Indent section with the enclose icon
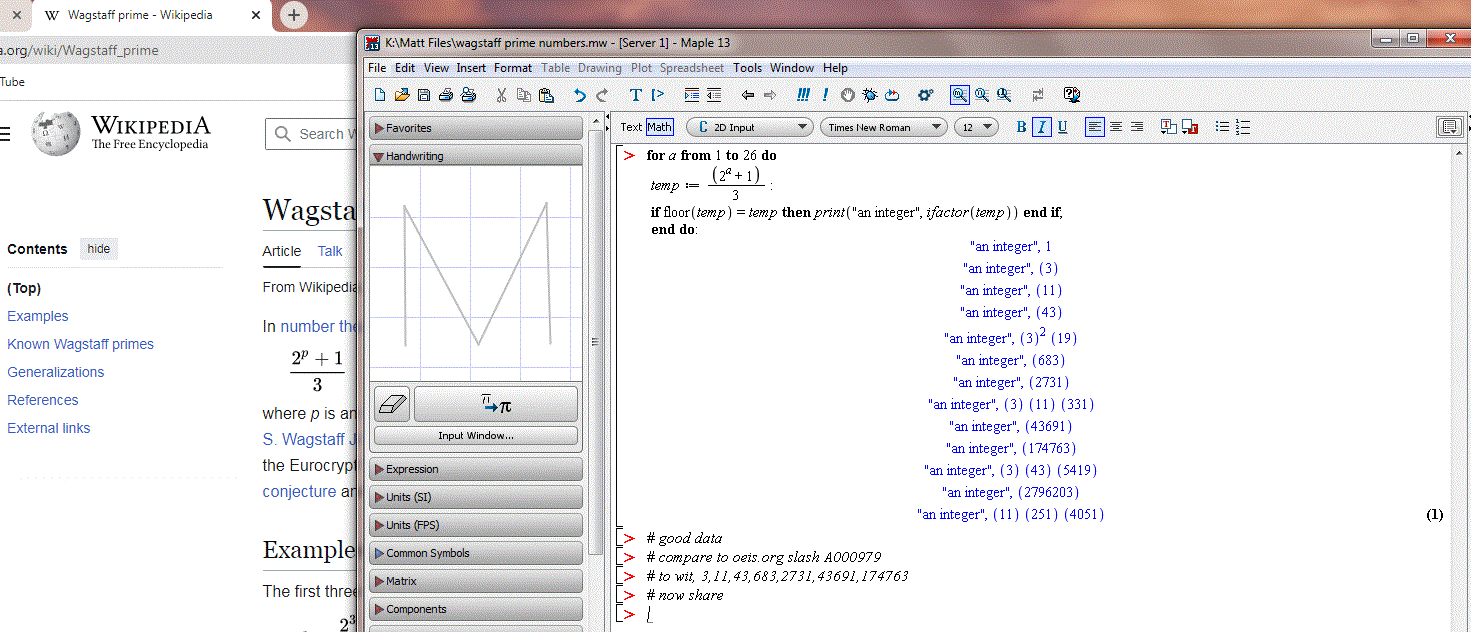 click(x=692, y=95)
